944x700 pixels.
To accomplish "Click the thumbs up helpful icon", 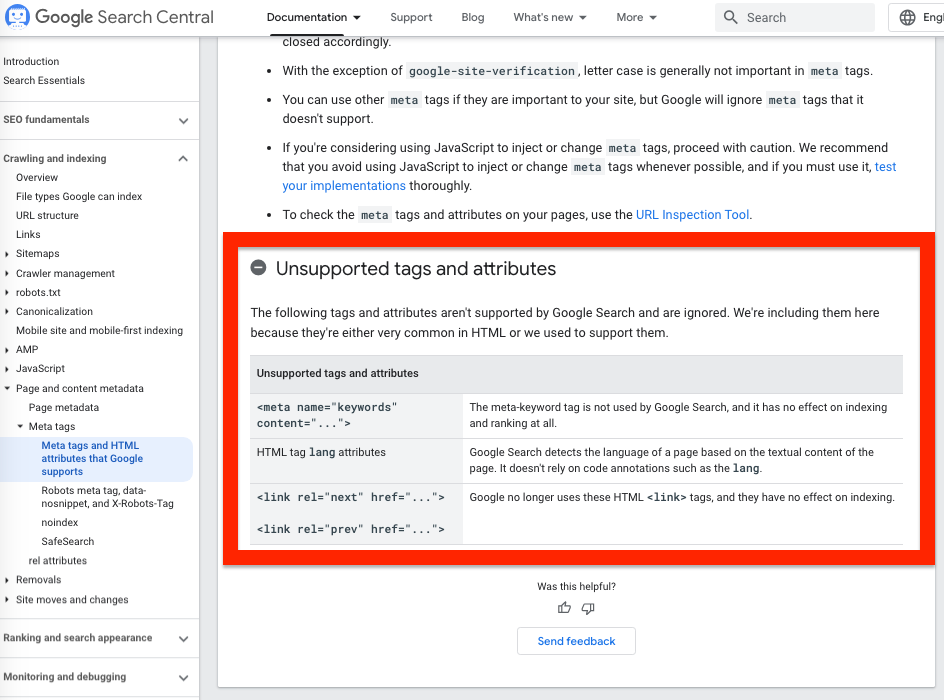I will pos(564,608).
